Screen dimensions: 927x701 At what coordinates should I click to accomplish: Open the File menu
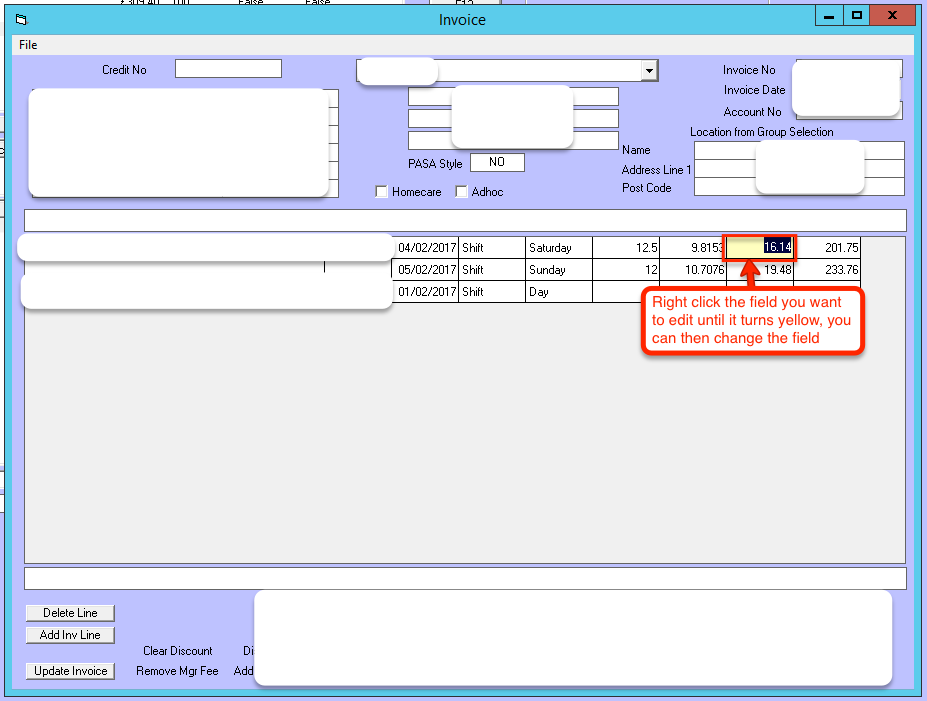coord(28,45)
